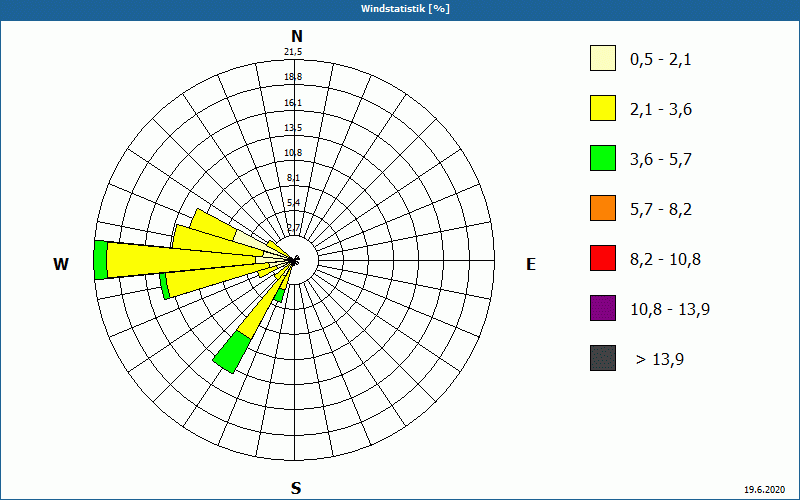This screenshot has width=800, height=500.
Task: Click the pale yellow 0,5 - 2,1 legend swatch
Action: click(x=603, y=58)
